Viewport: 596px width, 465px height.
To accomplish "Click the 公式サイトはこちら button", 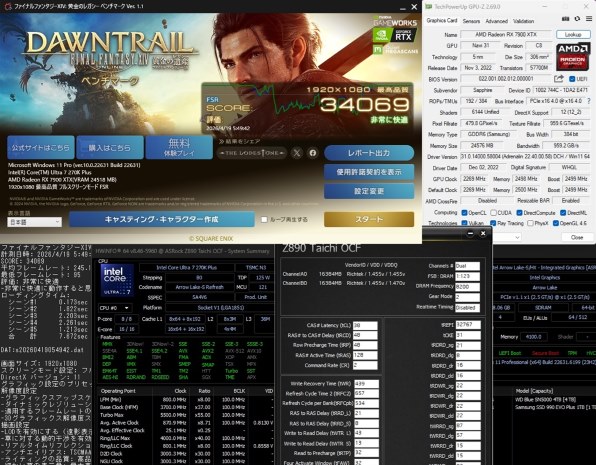I will click(x=41, y=148).
